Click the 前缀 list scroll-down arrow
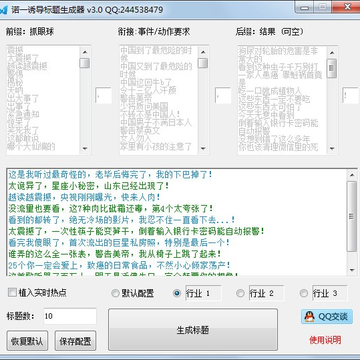 85,148
